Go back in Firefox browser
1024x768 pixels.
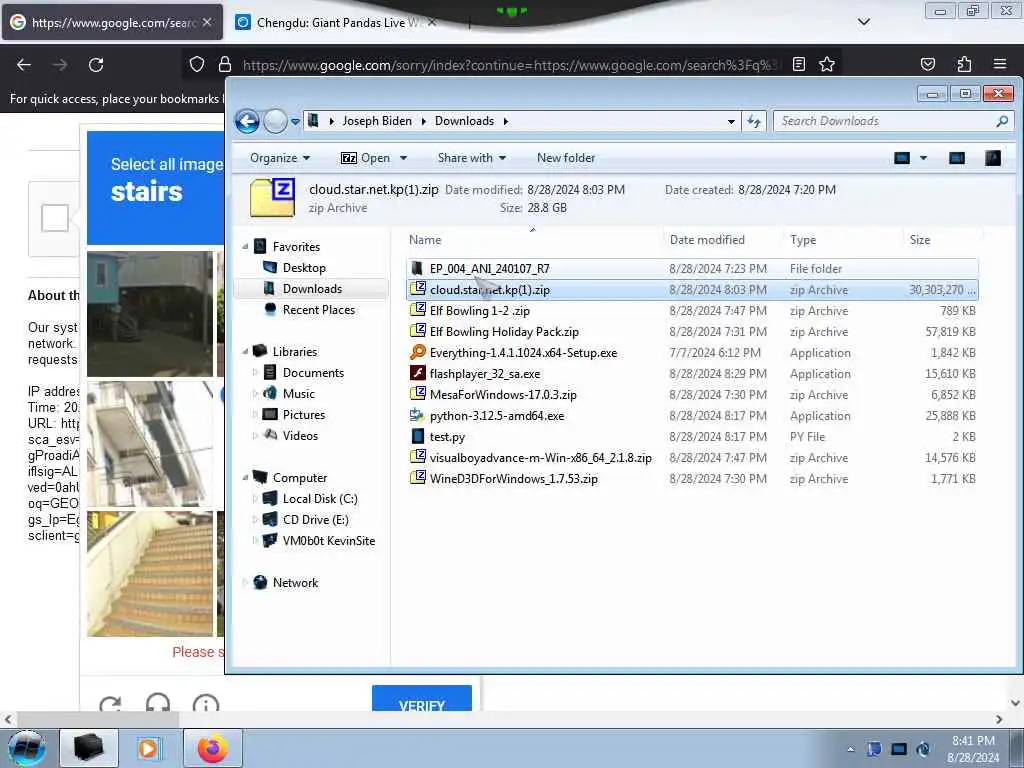pyautogui.click(x=24, y=65)
